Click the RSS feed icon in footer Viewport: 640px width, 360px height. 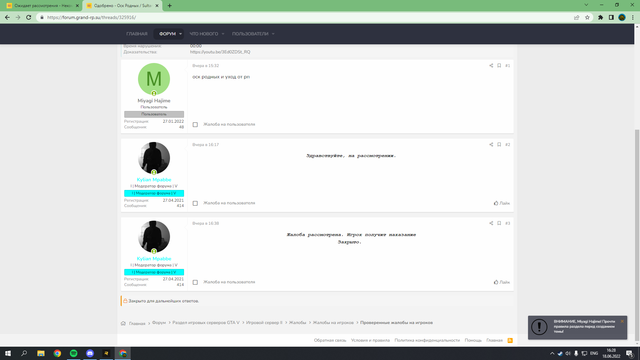[510, 340]
